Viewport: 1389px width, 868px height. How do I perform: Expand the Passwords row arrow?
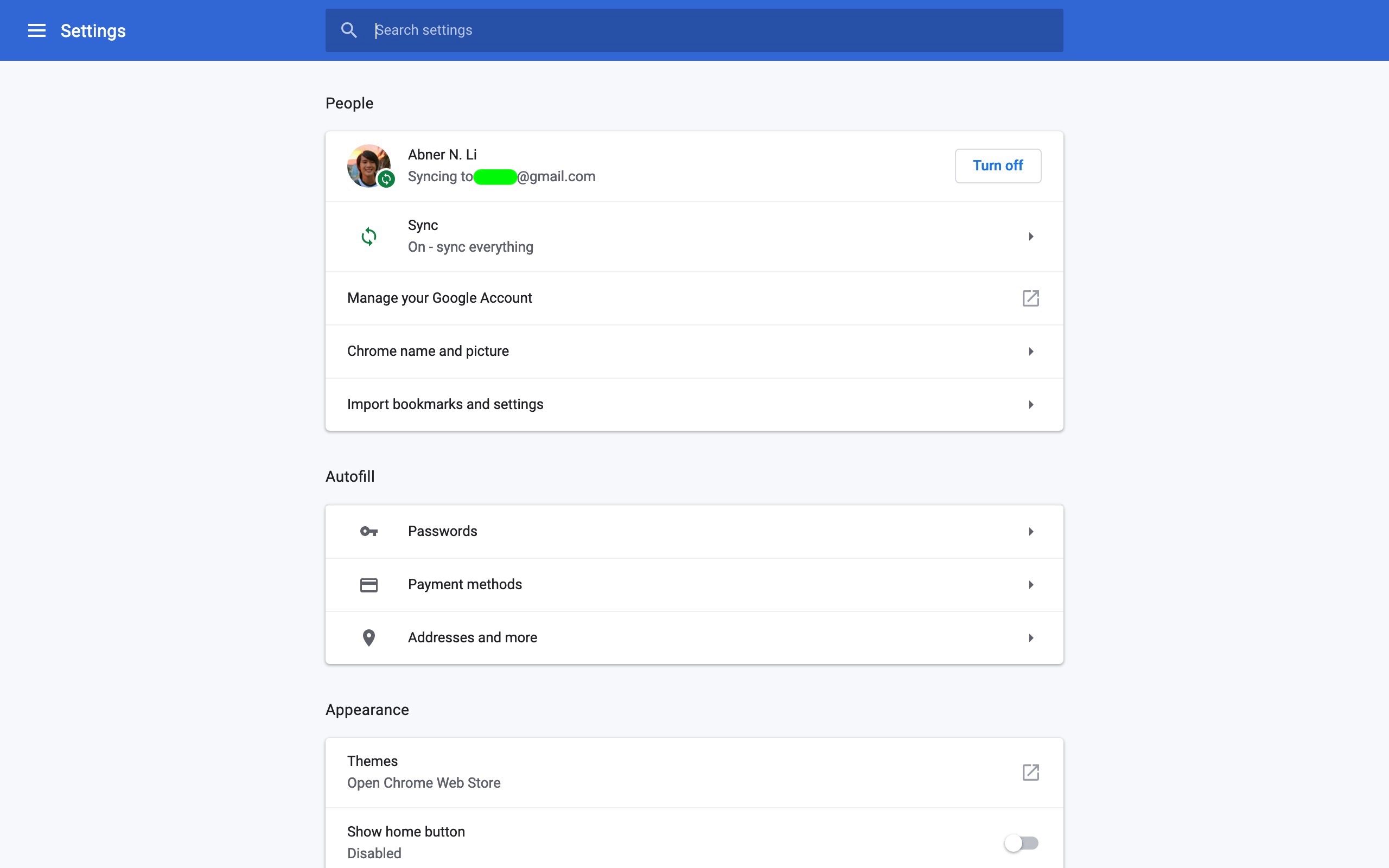point(1030,532)
